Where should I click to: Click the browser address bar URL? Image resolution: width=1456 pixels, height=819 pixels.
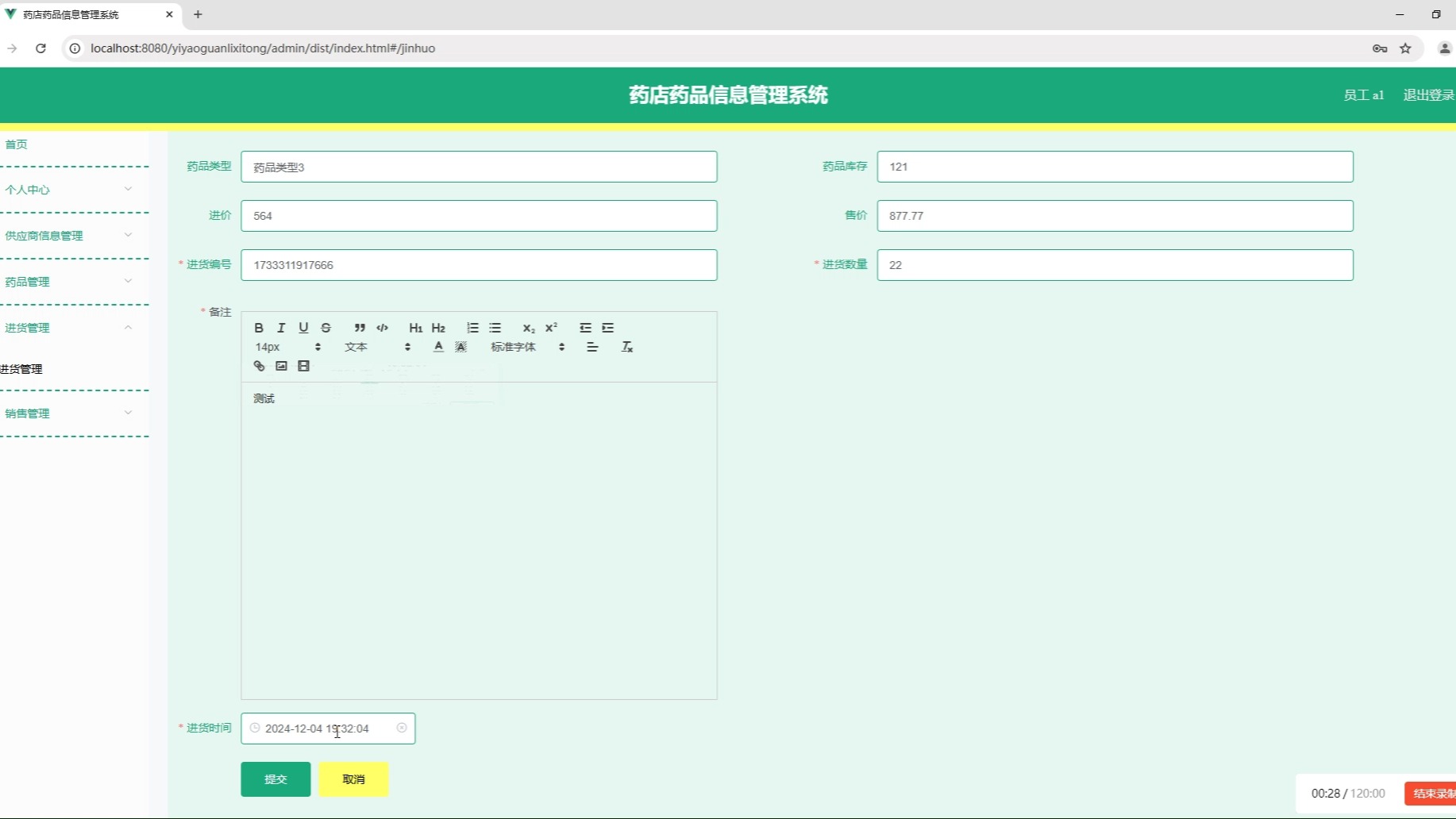[263, 48]
